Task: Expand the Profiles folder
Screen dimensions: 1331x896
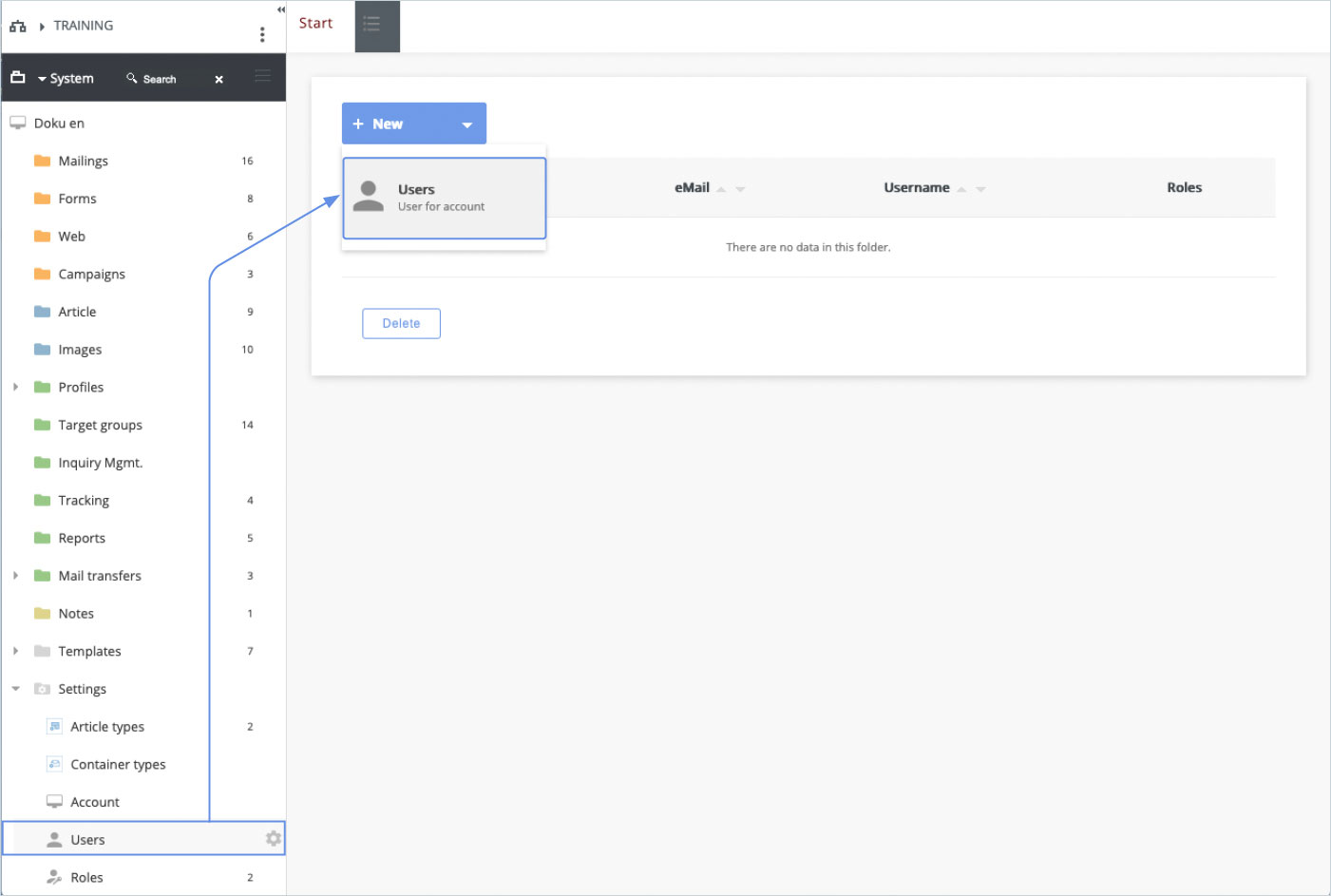Action: (x=16, y=388)
